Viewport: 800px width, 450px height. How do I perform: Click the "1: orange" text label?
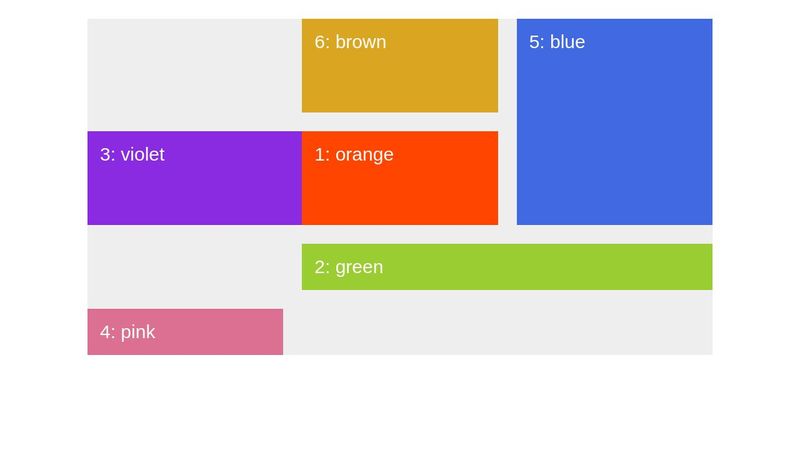pyautogui.click(x=354, y=155)
